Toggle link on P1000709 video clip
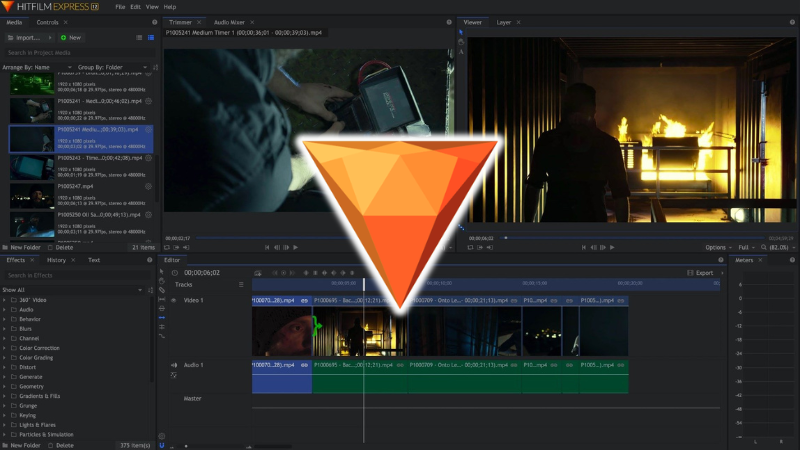Viewport: 800px width, 450px height. (514, 301)
